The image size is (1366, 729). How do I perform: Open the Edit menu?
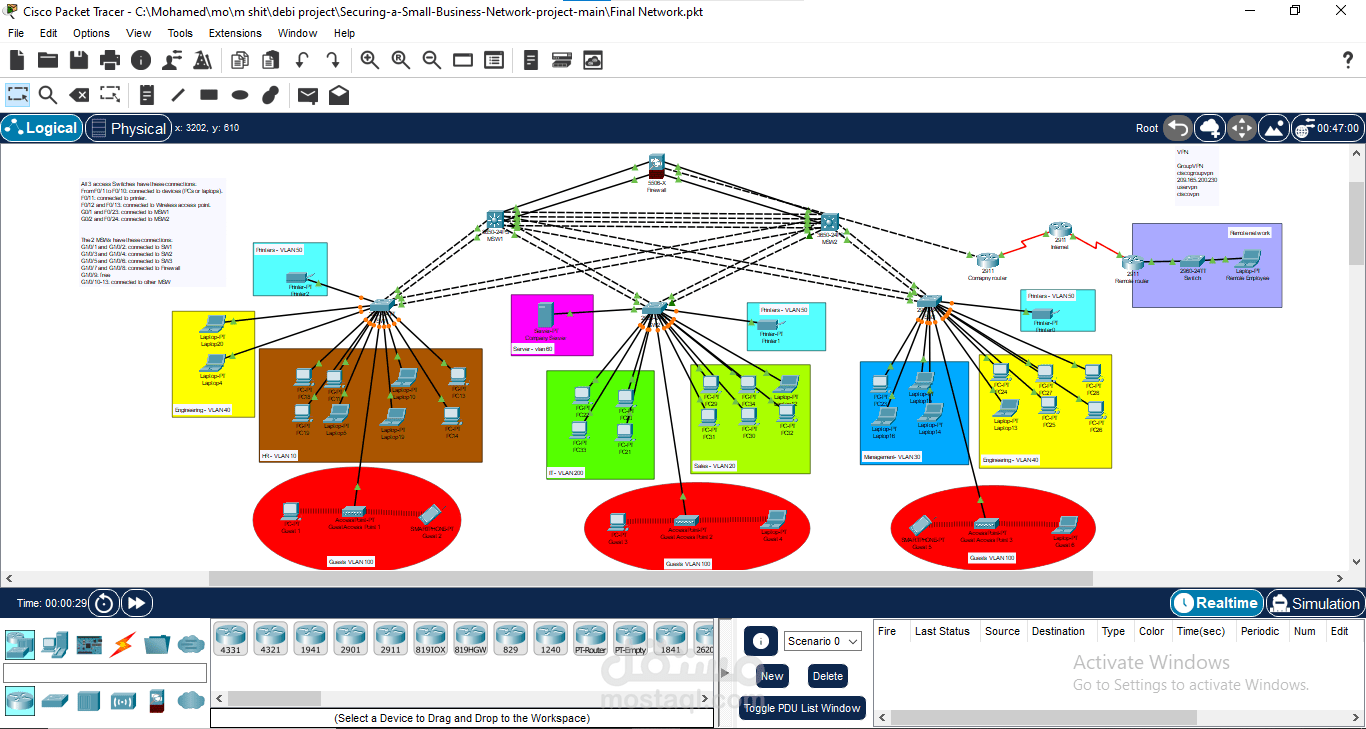click(48, 33)
